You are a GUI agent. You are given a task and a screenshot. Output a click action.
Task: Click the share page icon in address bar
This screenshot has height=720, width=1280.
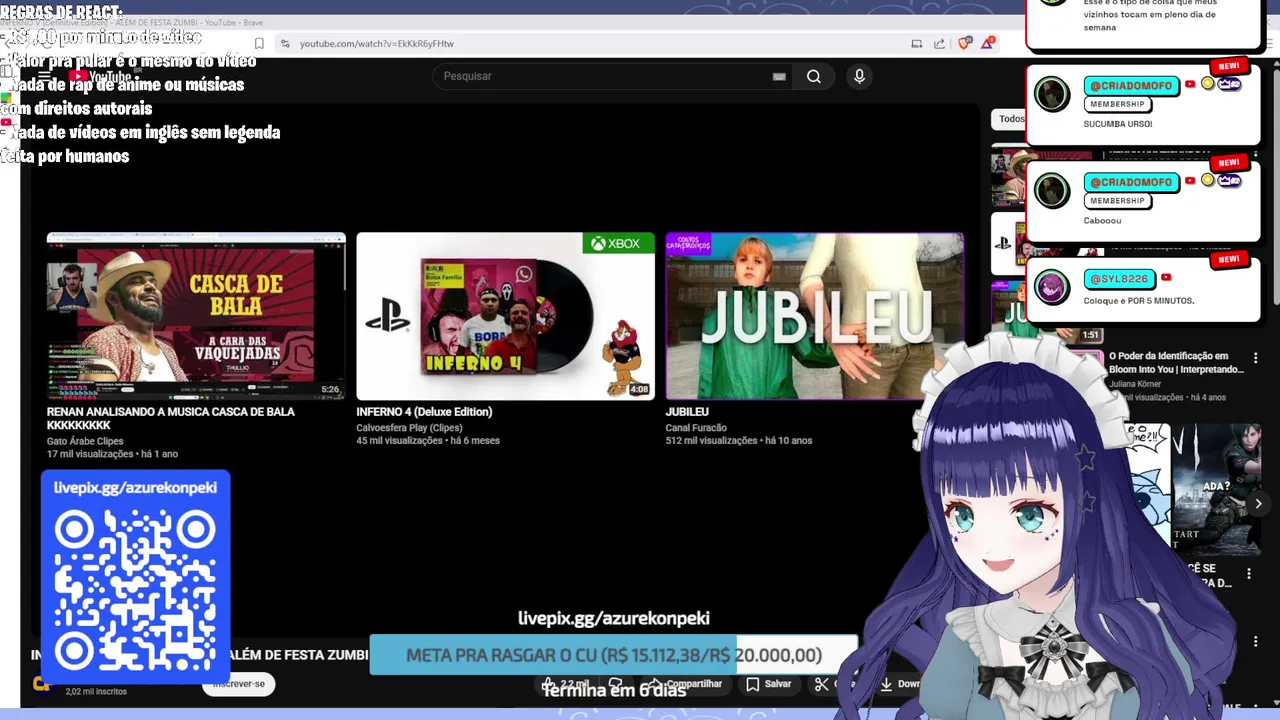coord(939,43)
